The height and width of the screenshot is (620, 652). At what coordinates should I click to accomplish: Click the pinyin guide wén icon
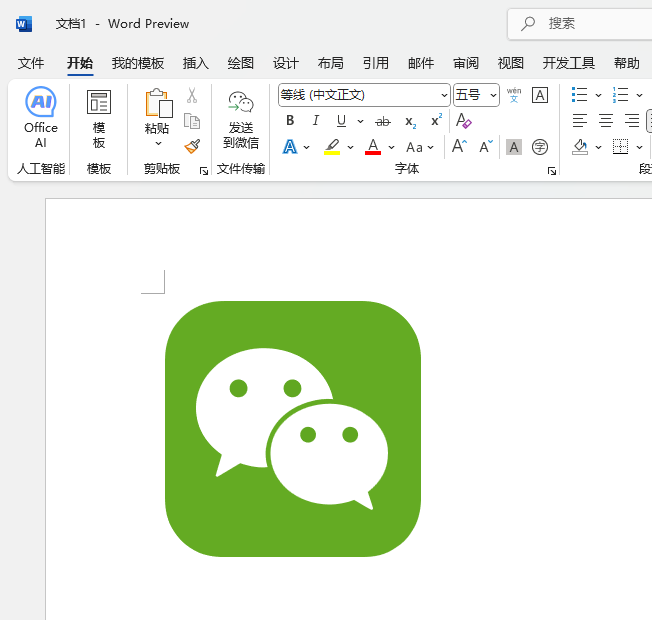click(x=514, y=95)
